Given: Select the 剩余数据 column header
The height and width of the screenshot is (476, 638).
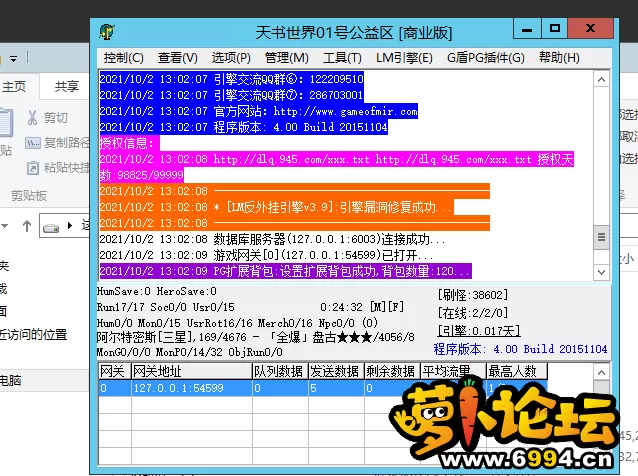Looking at the screenshot, I should click(392, 371).
